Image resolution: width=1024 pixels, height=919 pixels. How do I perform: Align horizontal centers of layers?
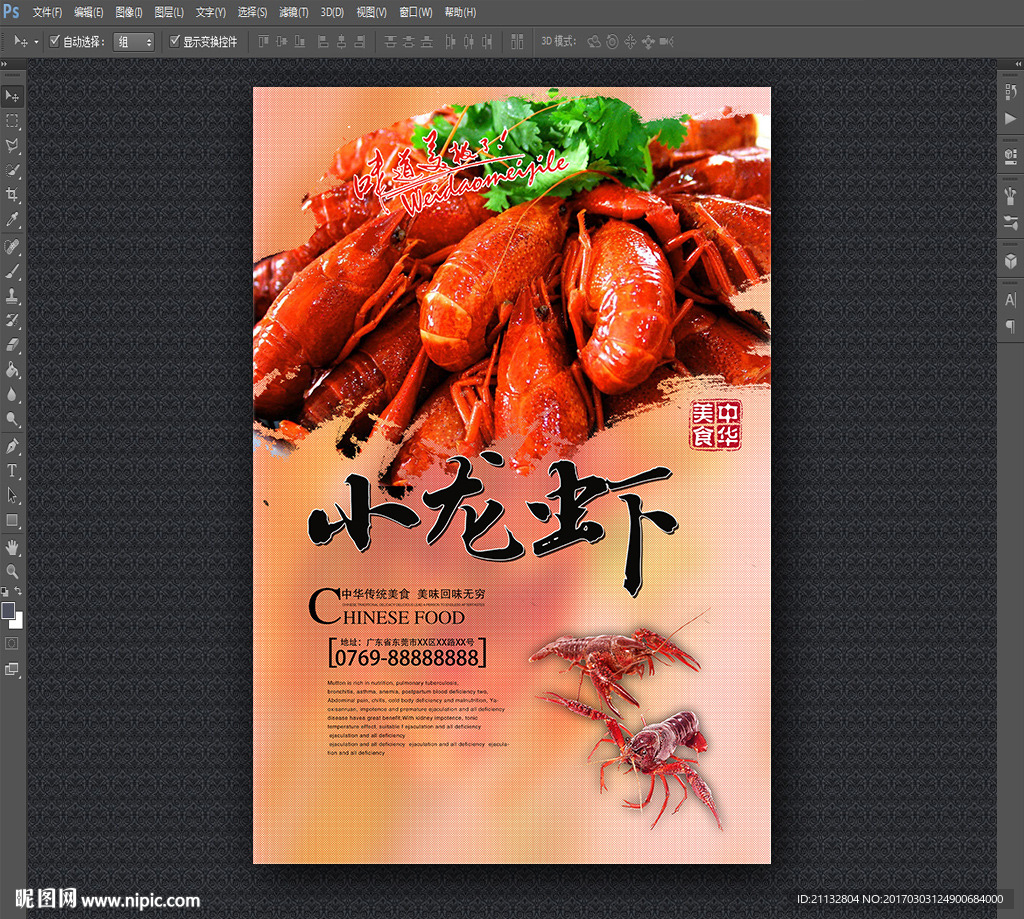pyautogui.click(x=341, y=42)
